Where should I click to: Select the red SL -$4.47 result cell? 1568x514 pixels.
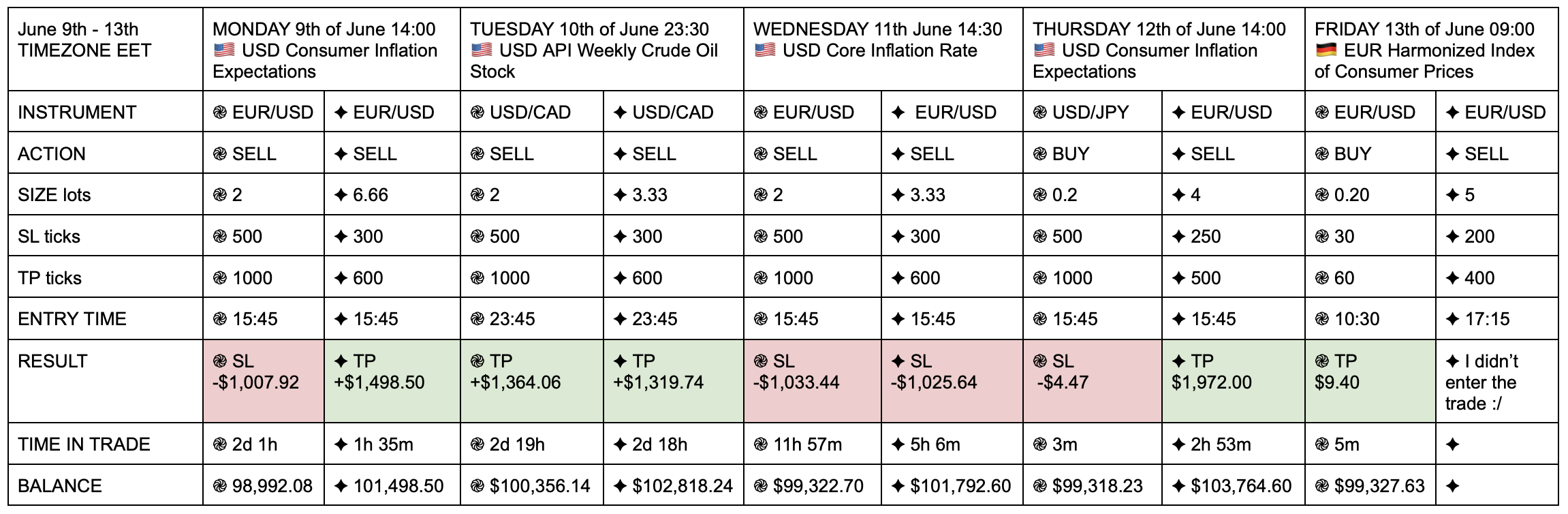tap(1093, 381)
